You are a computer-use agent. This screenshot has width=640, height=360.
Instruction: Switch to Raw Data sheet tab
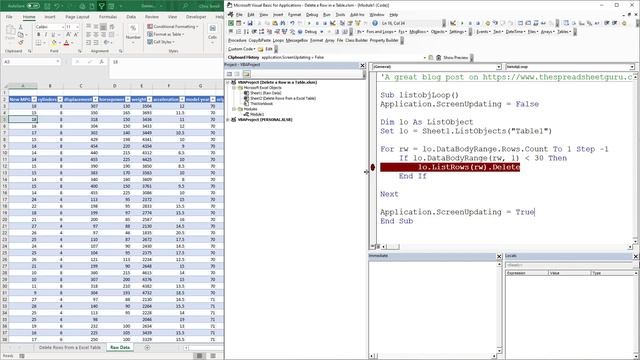[x=120, y=347]
